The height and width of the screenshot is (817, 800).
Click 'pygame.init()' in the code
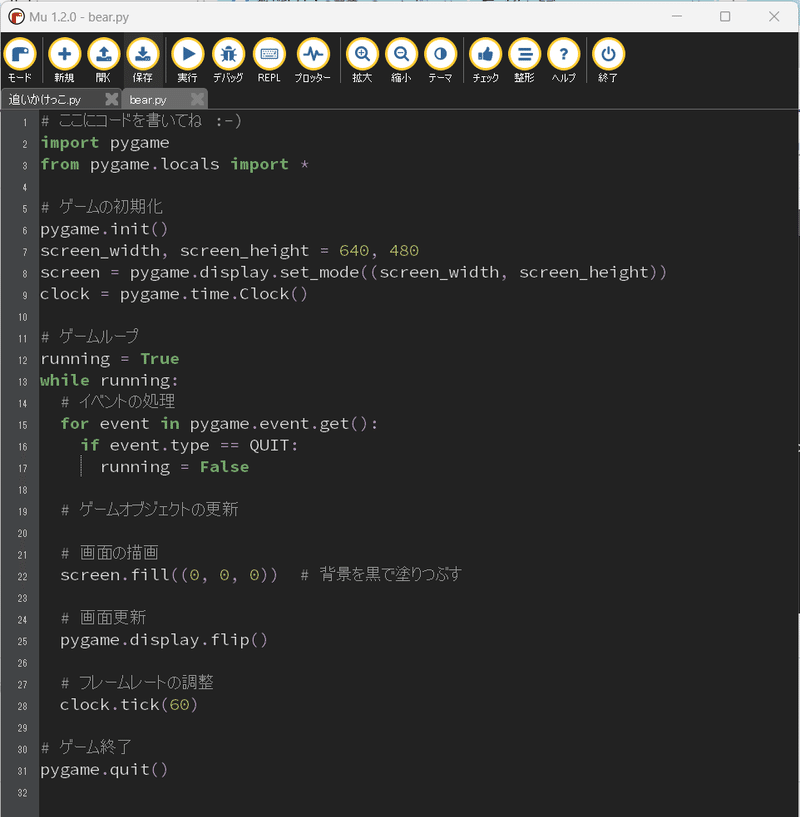click(104, 229)
